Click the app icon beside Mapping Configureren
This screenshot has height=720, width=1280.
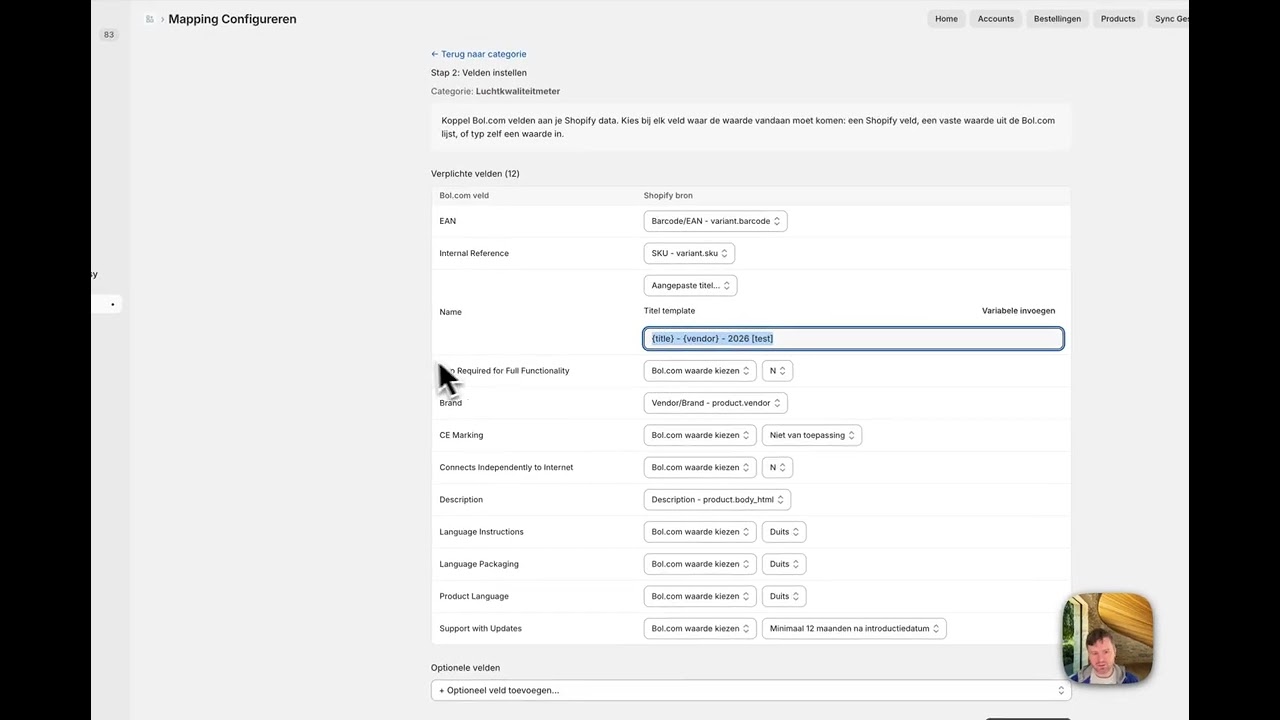tap(150, 19)
